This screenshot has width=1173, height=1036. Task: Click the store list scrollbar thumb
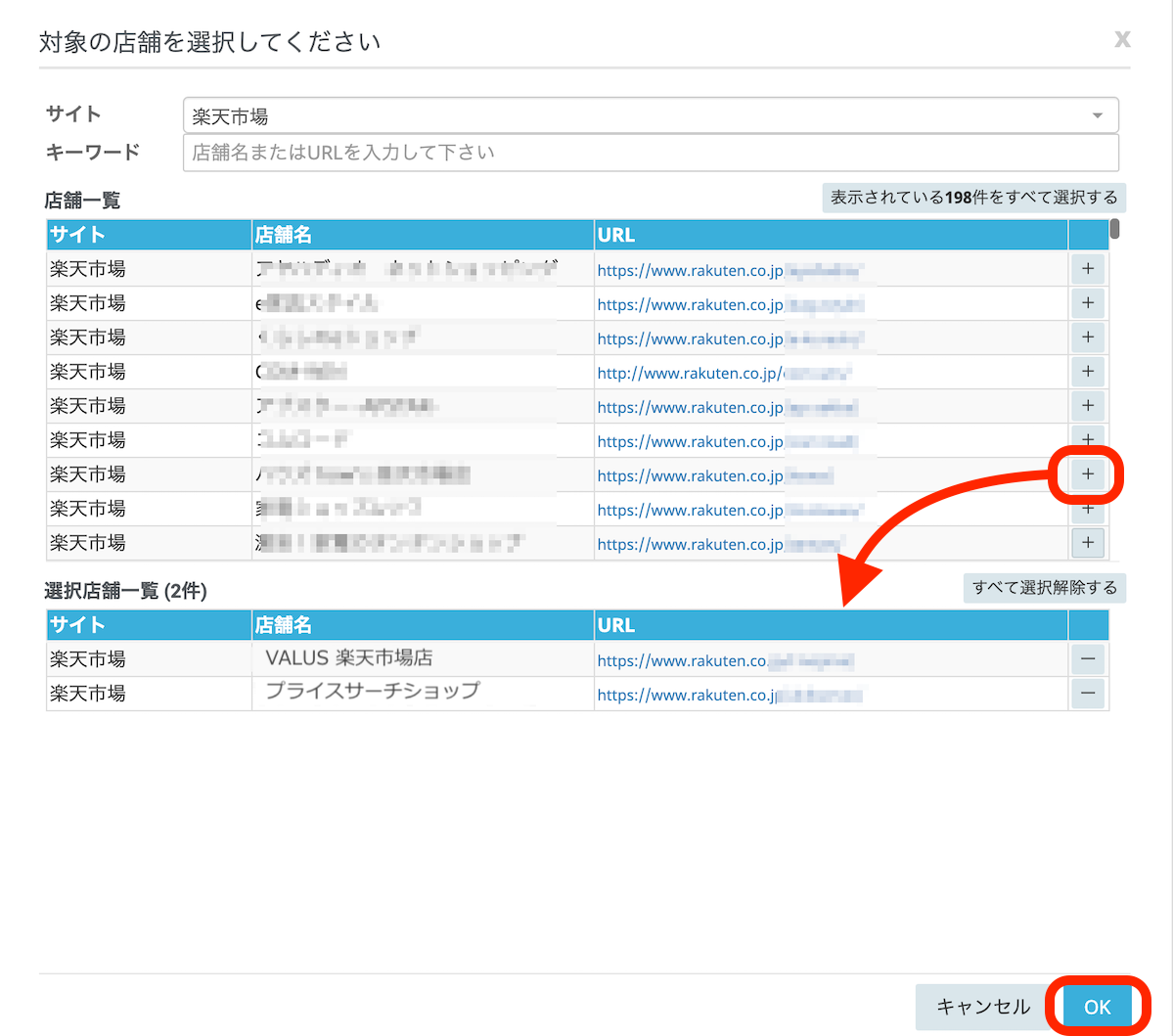pyautogui.click(x=1114, y=230)
